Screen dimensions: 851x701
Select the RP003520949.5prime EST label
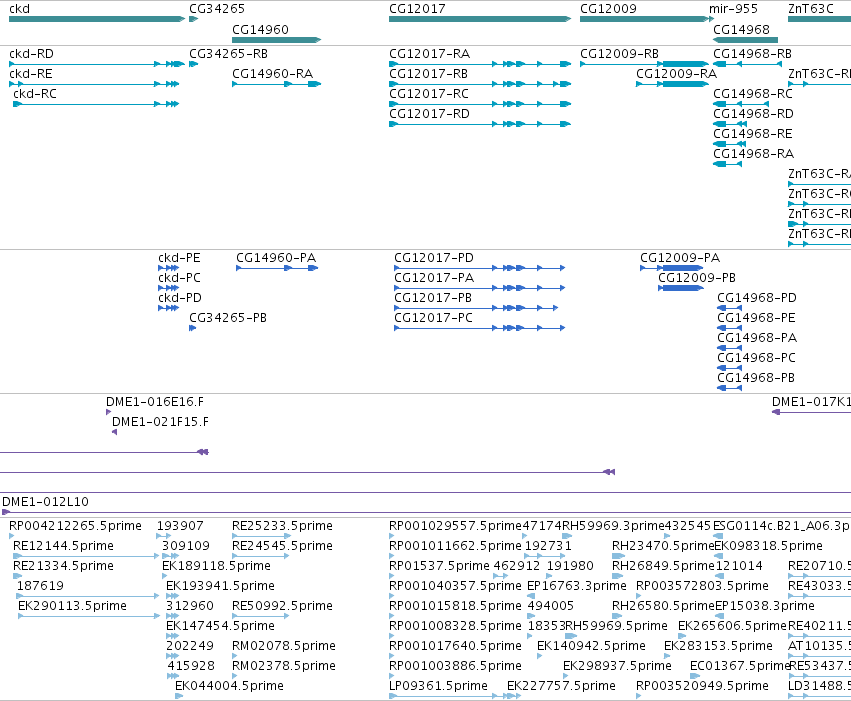[702, 686]
